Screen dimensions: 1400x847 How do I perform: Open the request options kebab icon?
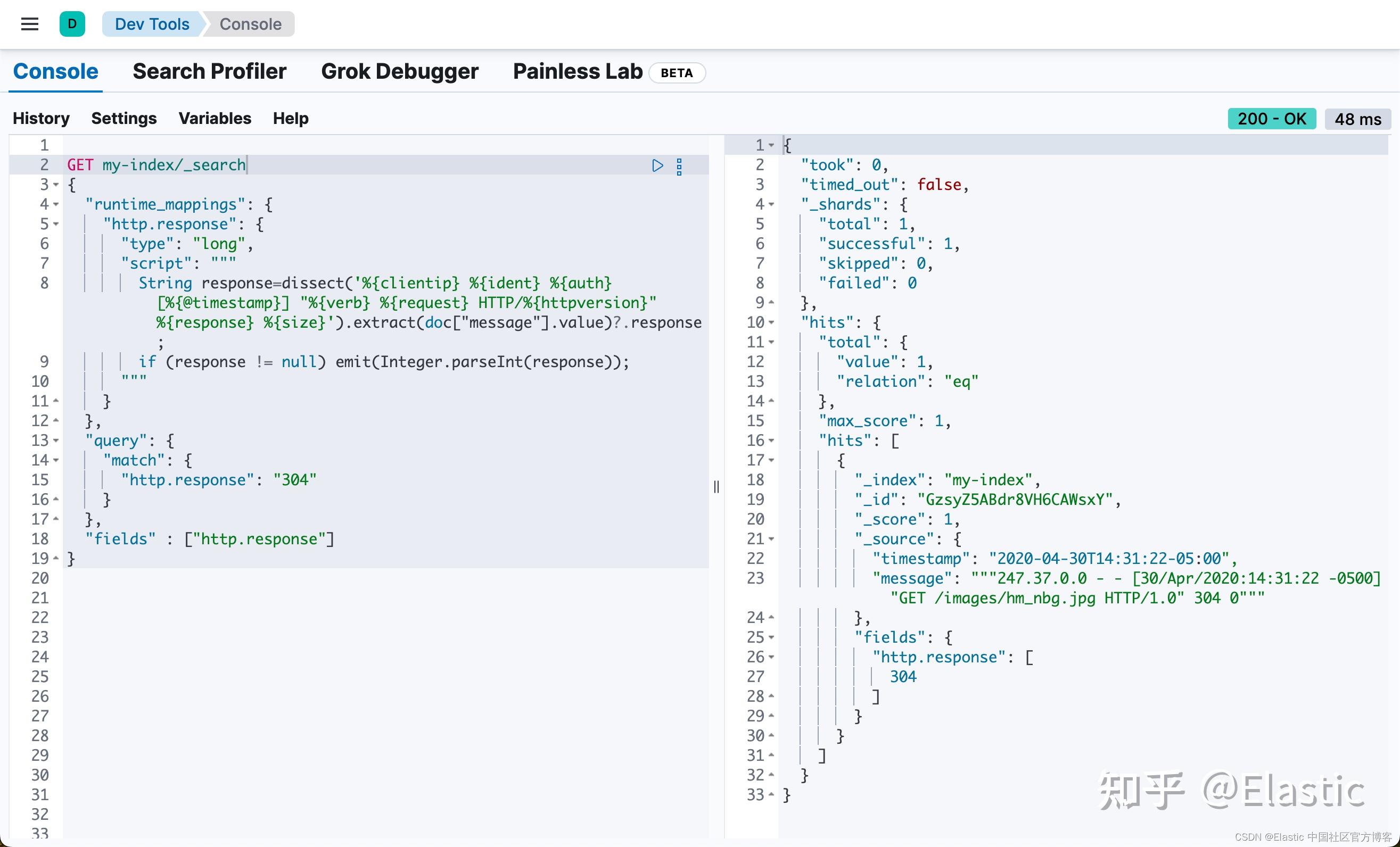[680, 166]
